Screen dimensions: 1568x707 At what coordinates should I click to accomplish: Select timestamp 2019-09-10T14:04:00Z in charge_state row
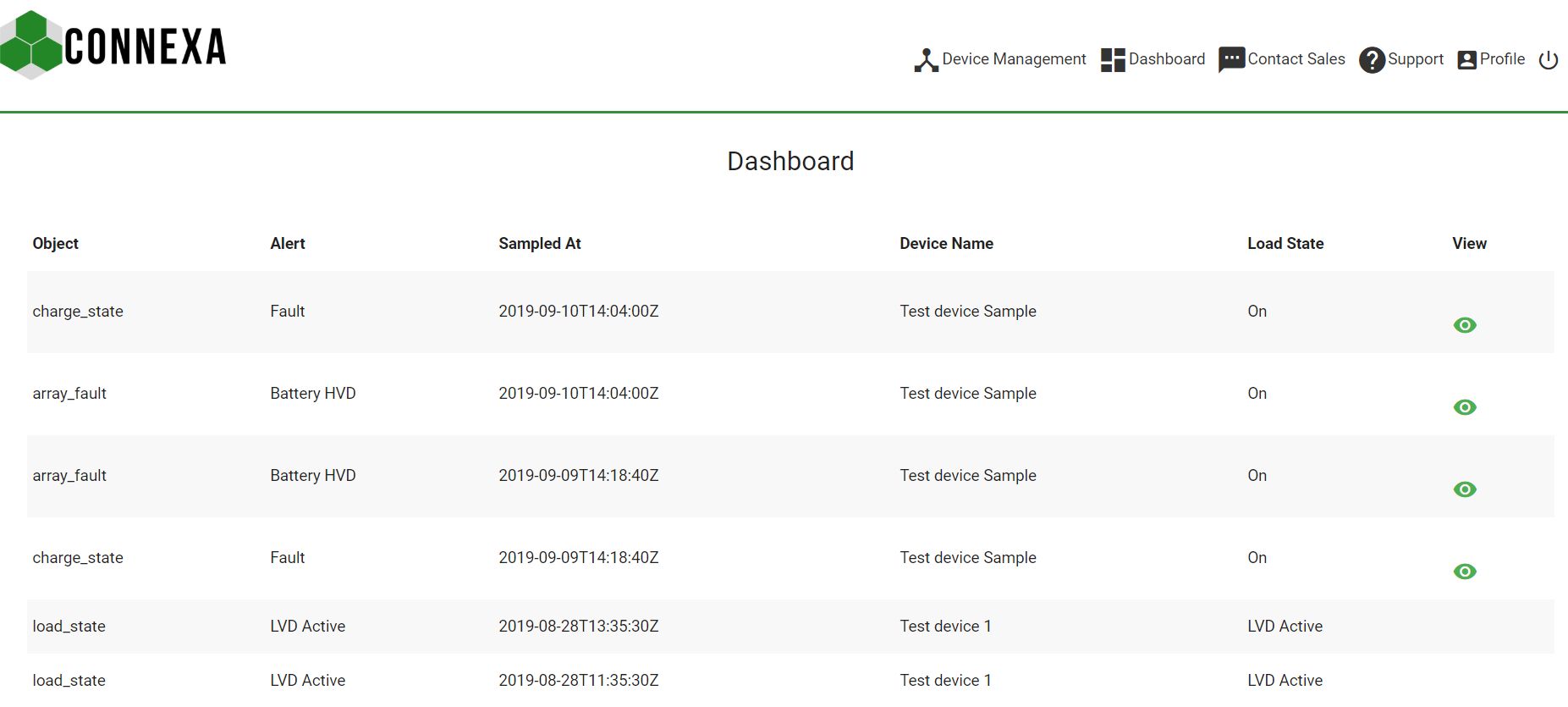(x=579, y=312)
